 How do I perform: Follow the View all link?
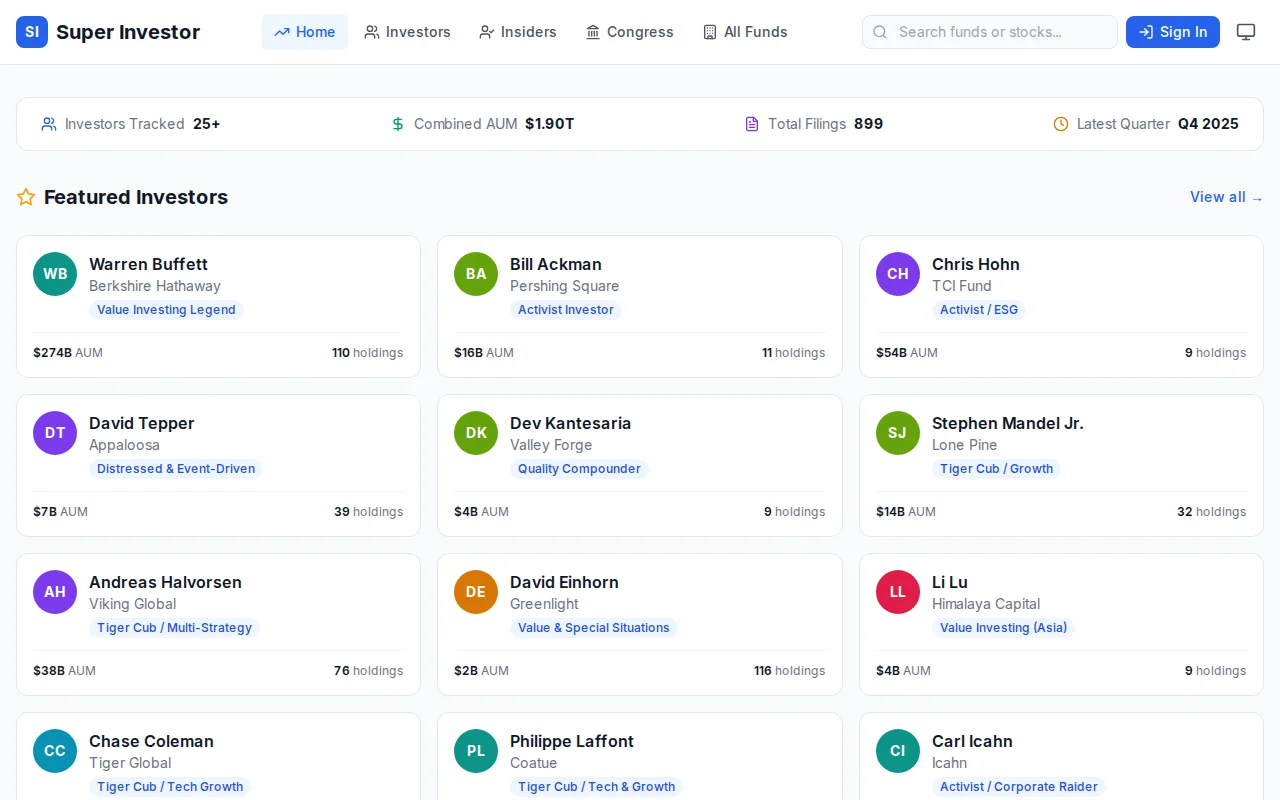(x=1226, y=197)
